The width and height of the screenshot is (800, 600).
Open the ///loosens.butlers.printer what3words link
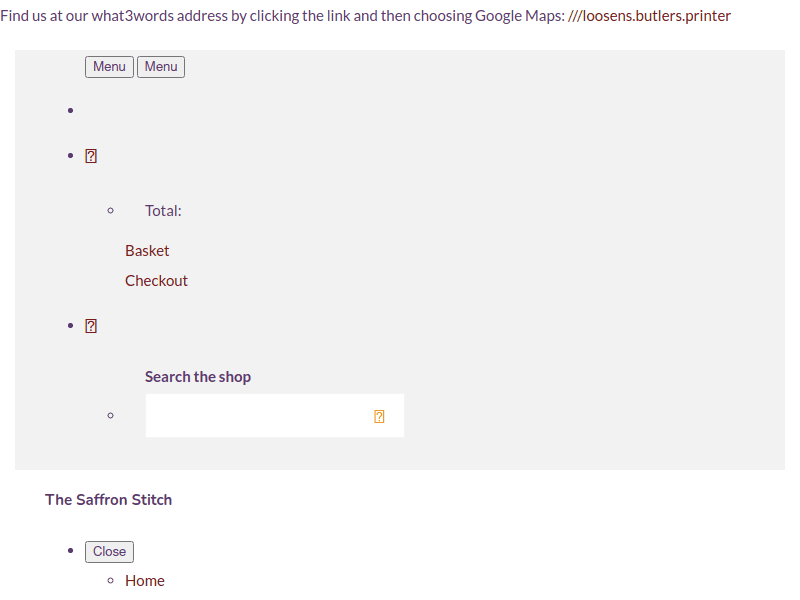[x=649, y=16]
